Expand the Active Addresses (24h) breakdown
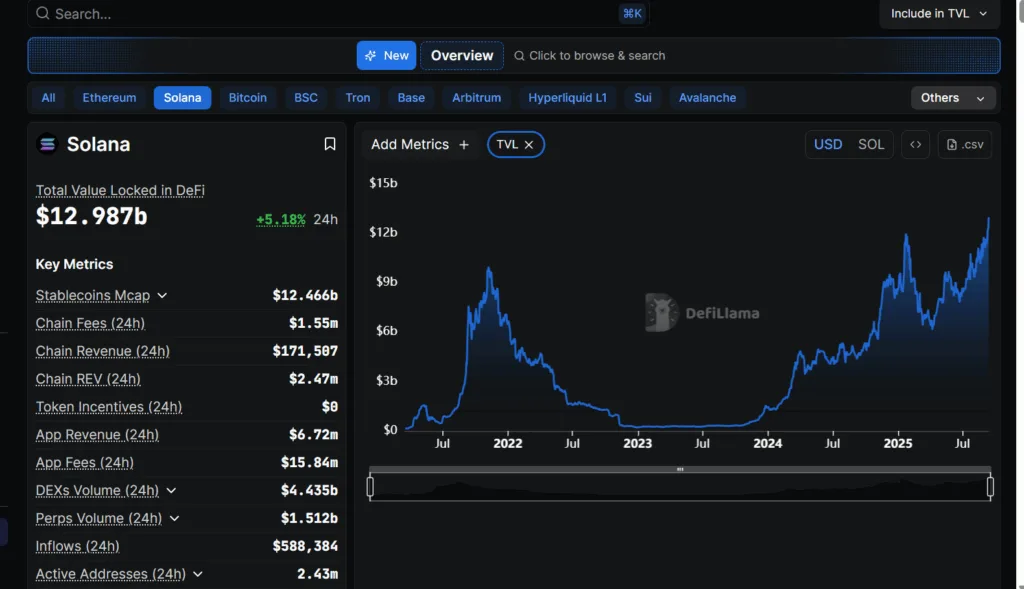This screenshot has height=589, width=1024. click(x=198, y=574)
